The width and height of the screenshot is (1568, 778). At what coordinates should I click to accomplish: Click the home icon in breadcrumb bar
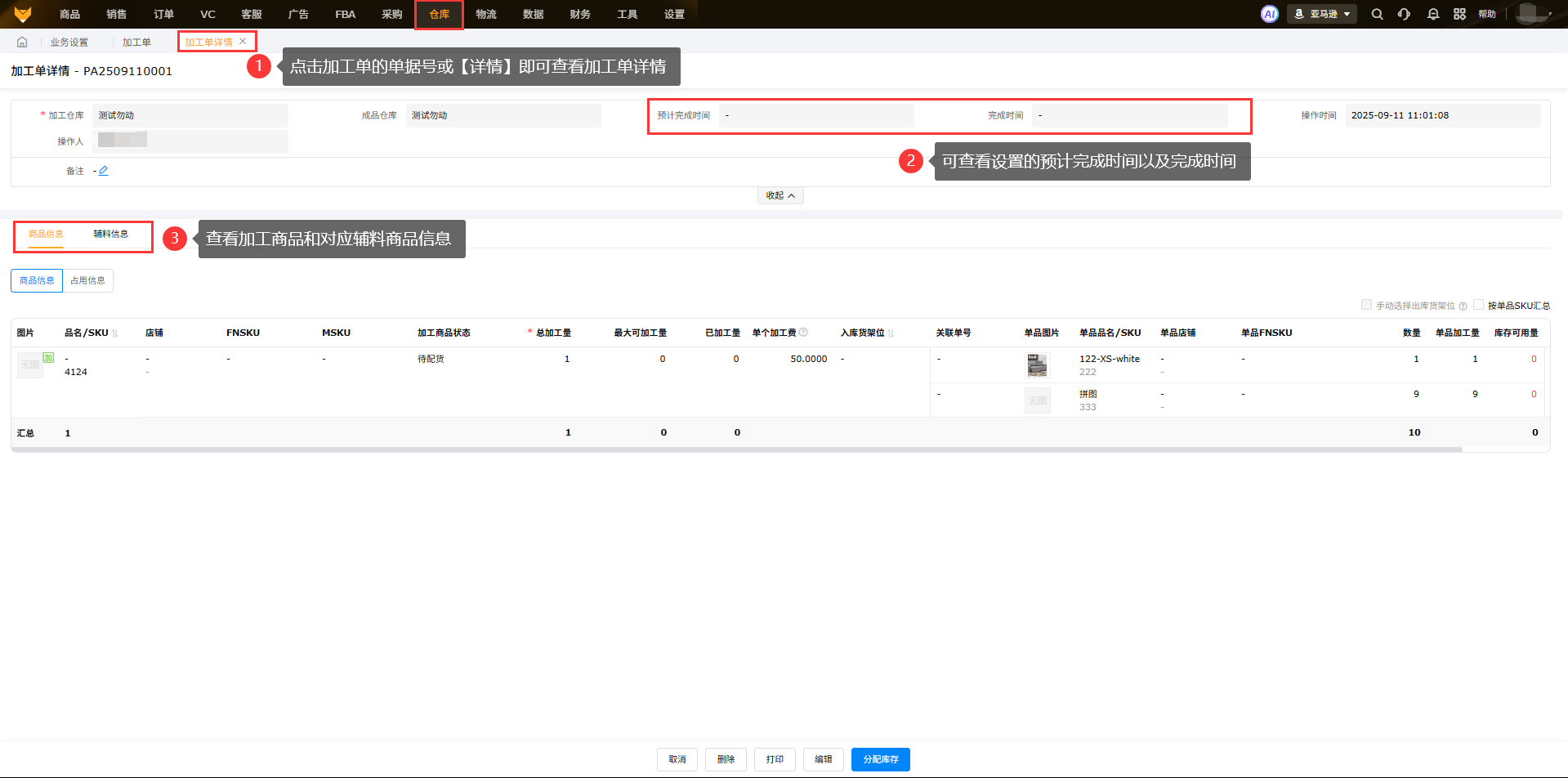click(x=22, y=42)
